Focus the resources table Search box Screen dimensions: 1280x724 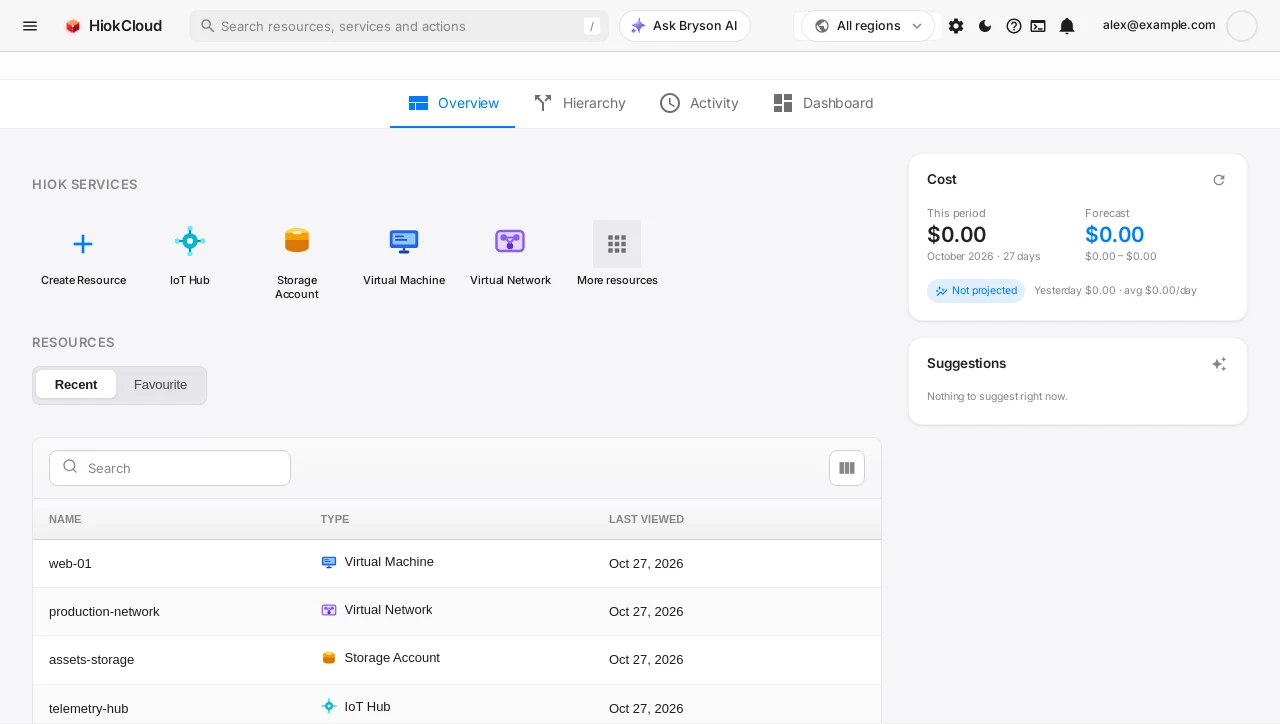click(170, 468)
